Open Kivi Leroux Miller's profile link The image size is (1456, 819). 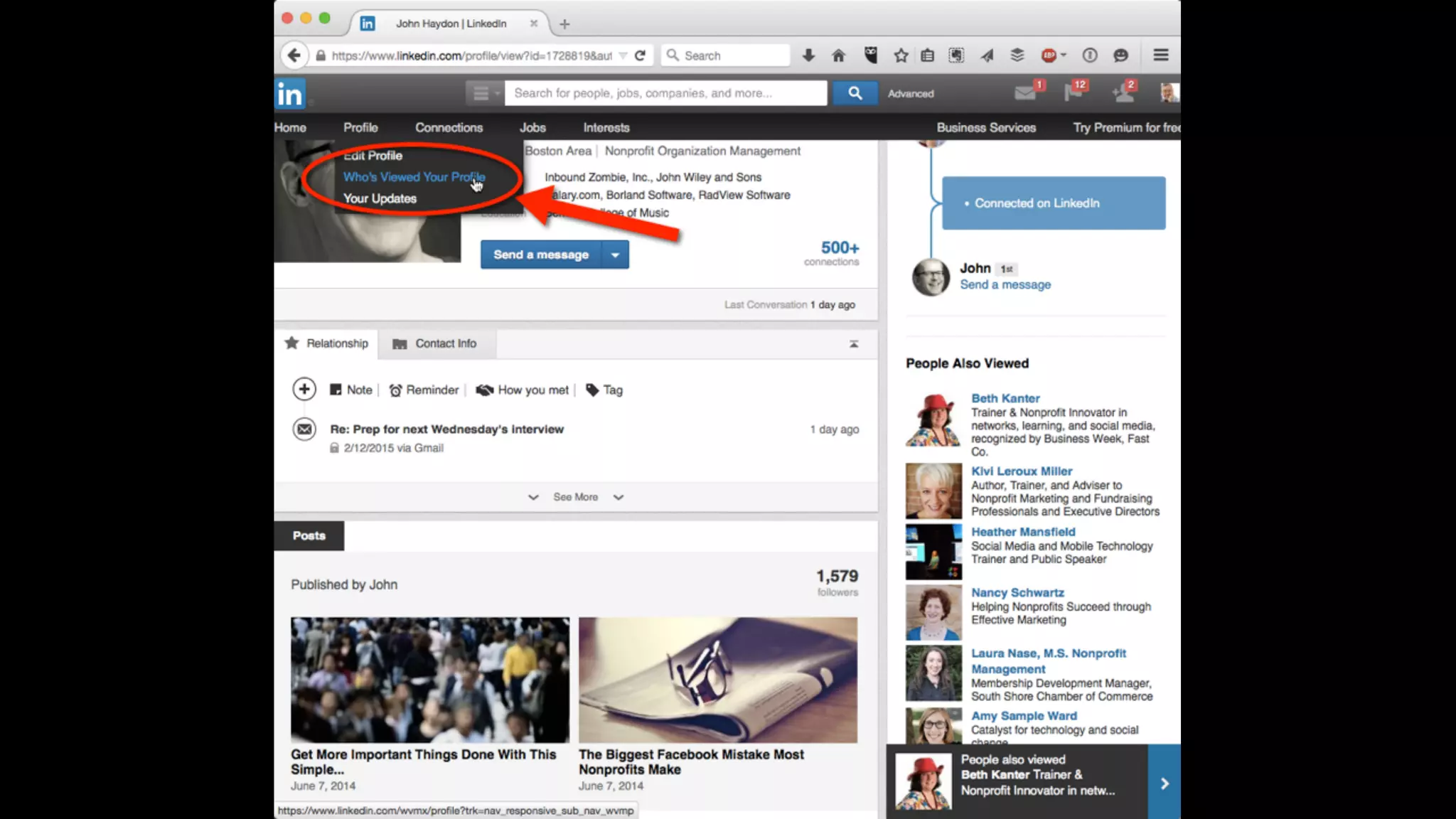tap(1022, 471)
